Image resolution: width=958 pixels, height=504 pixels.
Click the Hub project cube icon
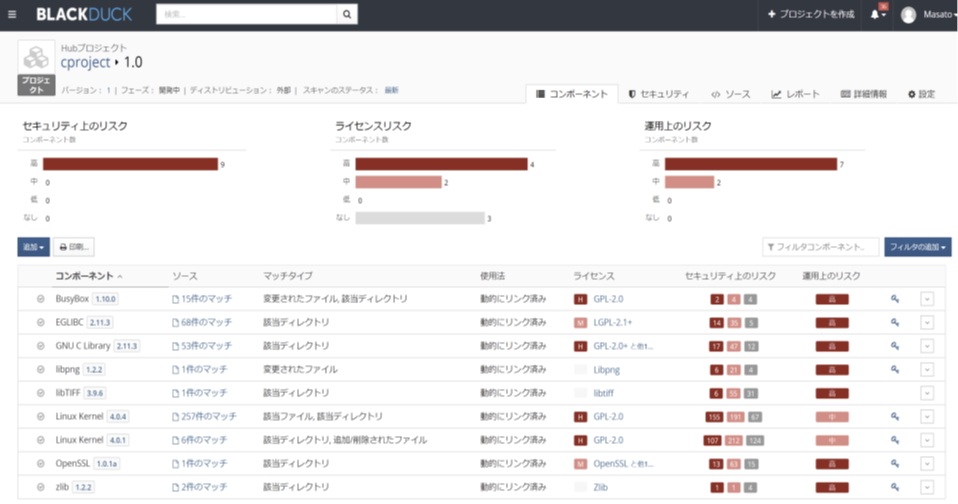click(36, 57)
